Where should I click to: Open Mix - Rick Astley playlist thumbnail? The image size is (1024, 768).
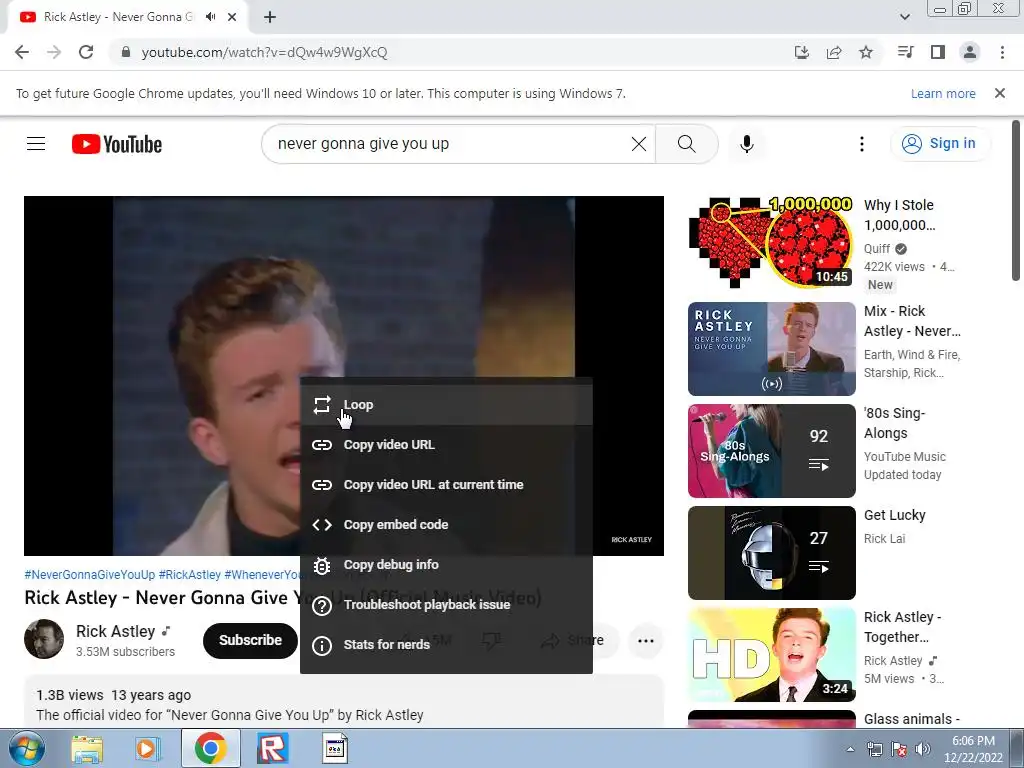[771, 349]
